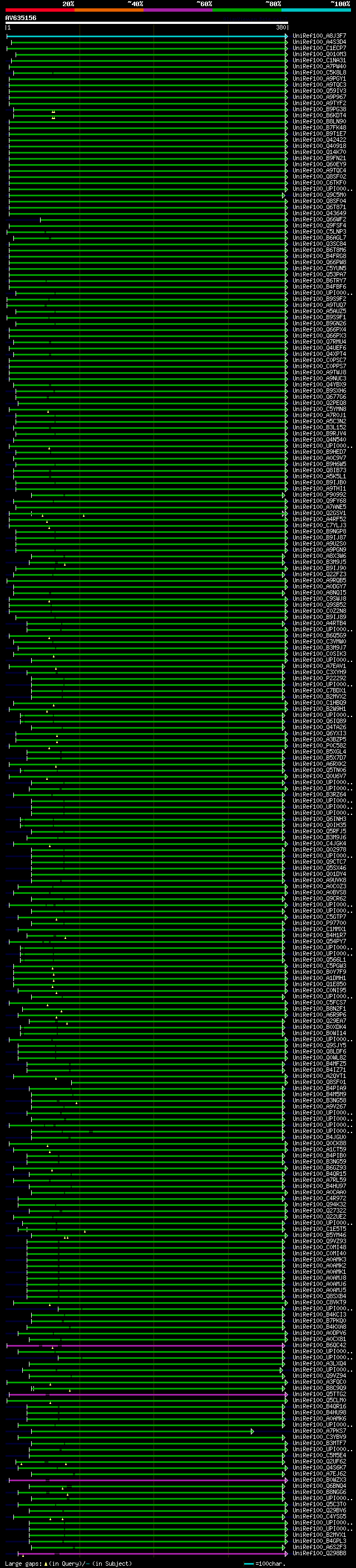
Task: Click hit label UniRef100_Q5TTG2
Action: point(319,1394)
